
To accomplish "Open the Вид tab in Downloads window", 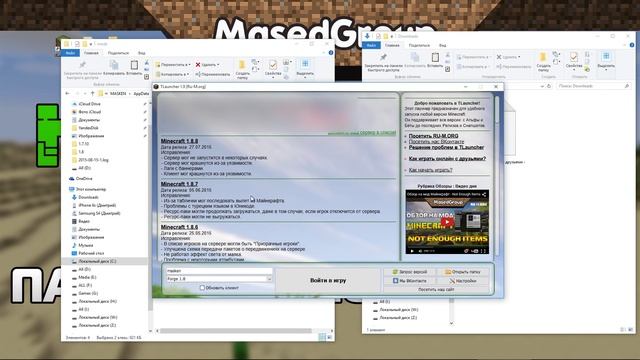I will (442, 45).
